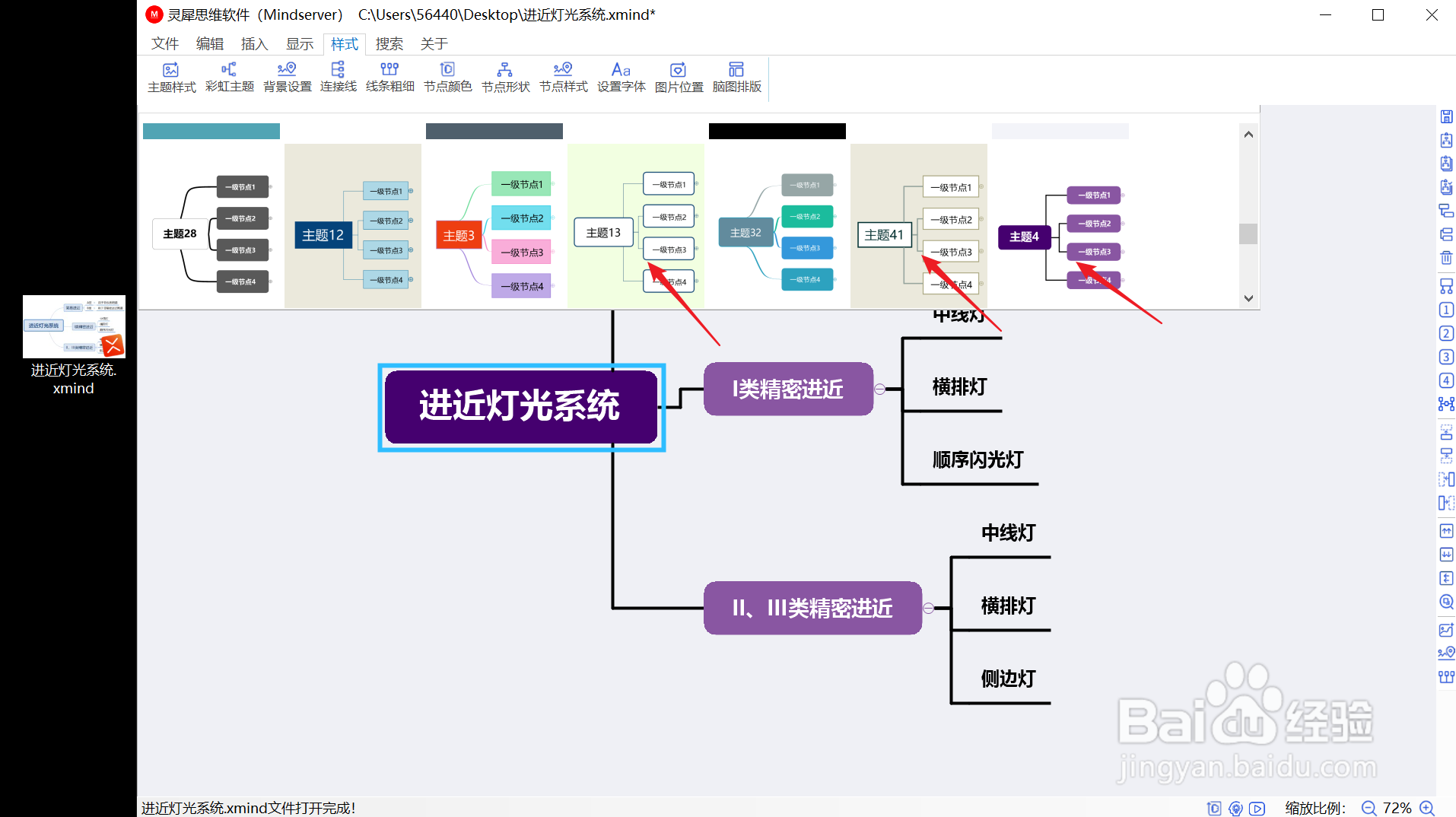Select the black color bar above 主题32
The width and height of the screenshot is (1456, 817).
pos(777,132)
